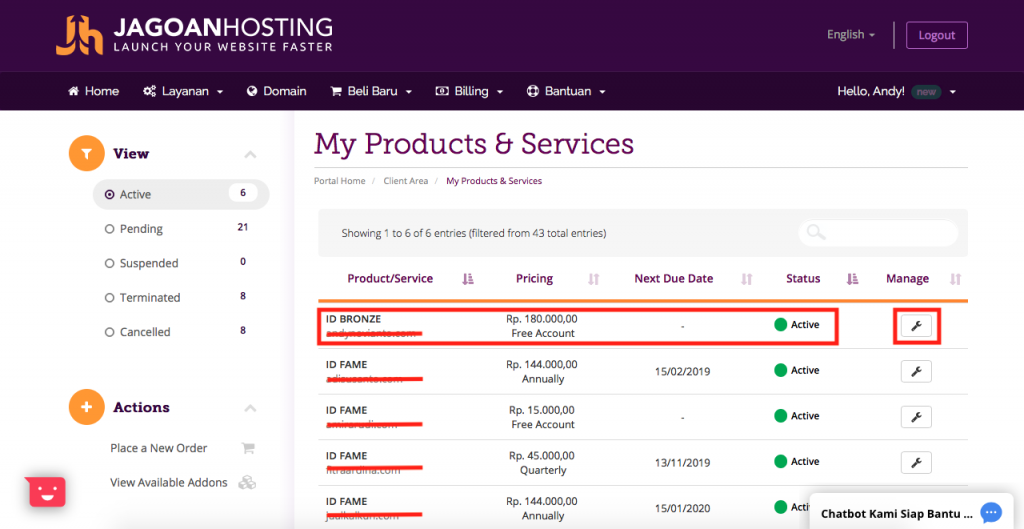Click manage wrench for Quarterly ID FAME row
This screenshot has width=1024, height=529.
click(916, 462)
